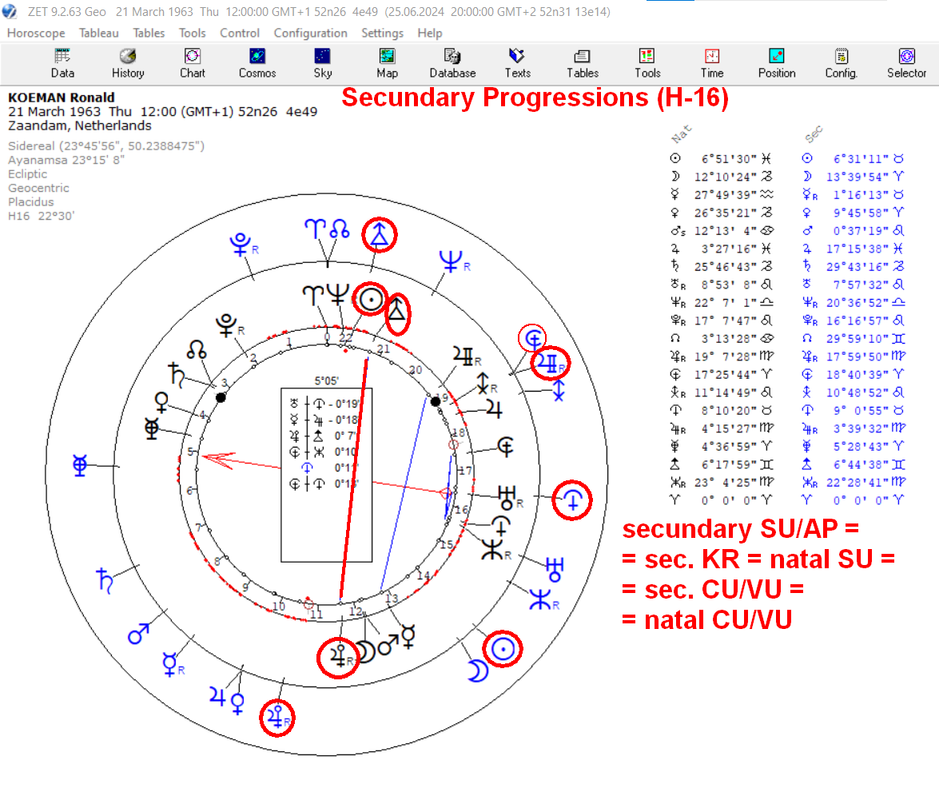Open the Control menu
The width and height of the screenshot is (939, 800).
click(240, 33)
